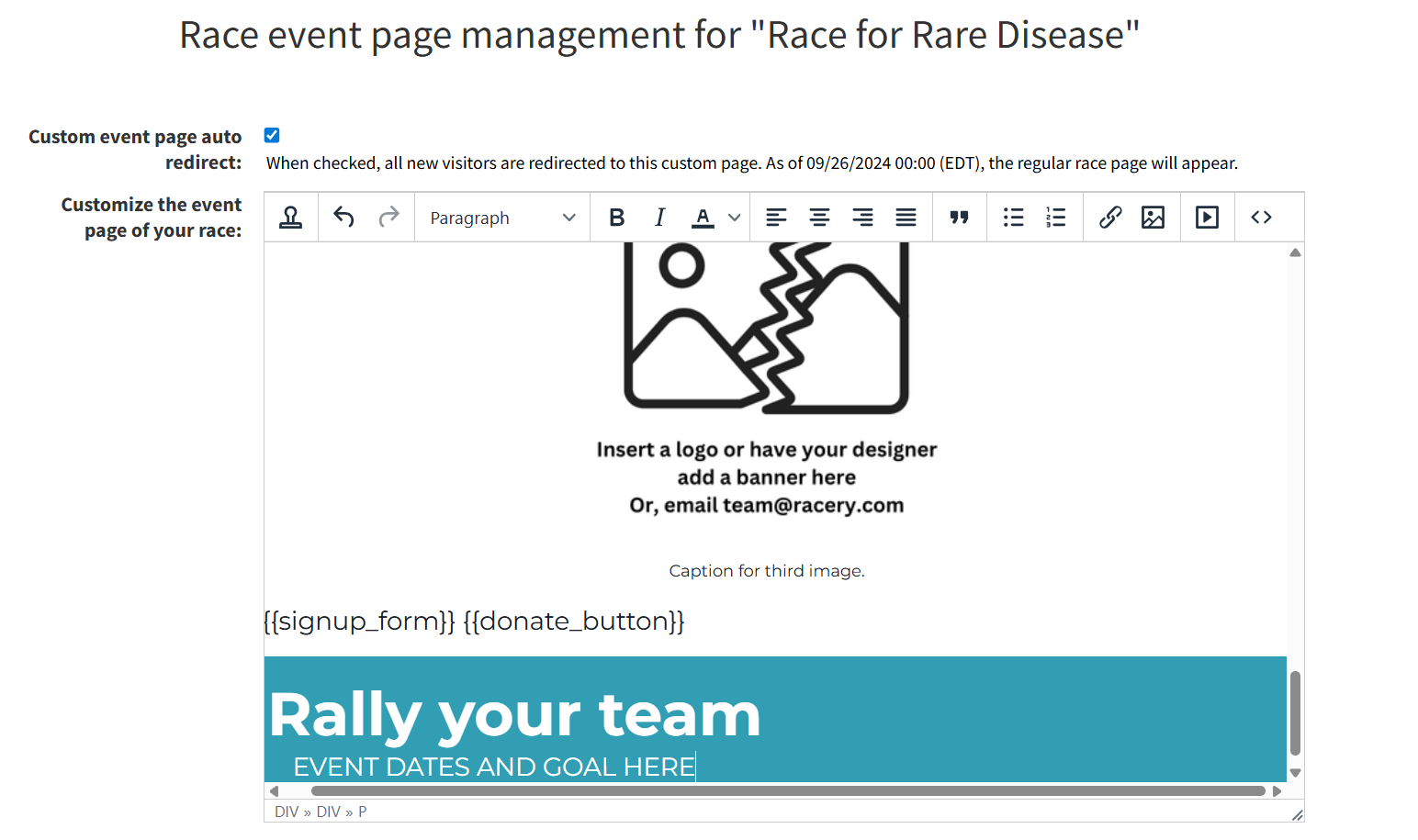
Task: Apply justify alignment to the paragraph
Action: tap(906, 217)
